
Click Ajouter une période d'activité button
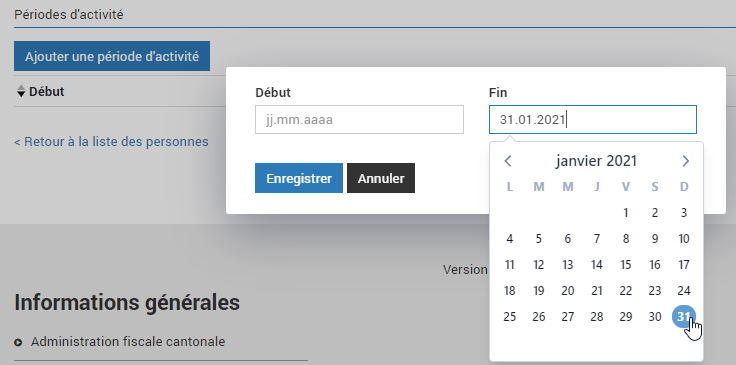(x=112, y=56)
